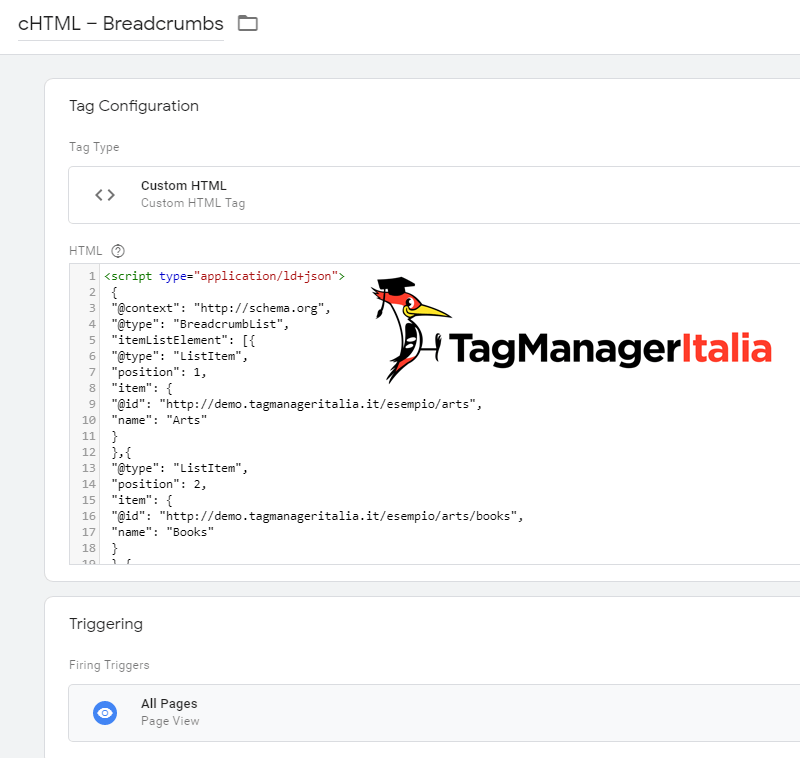Click line 17 with name Books

(x=163, y=532)
